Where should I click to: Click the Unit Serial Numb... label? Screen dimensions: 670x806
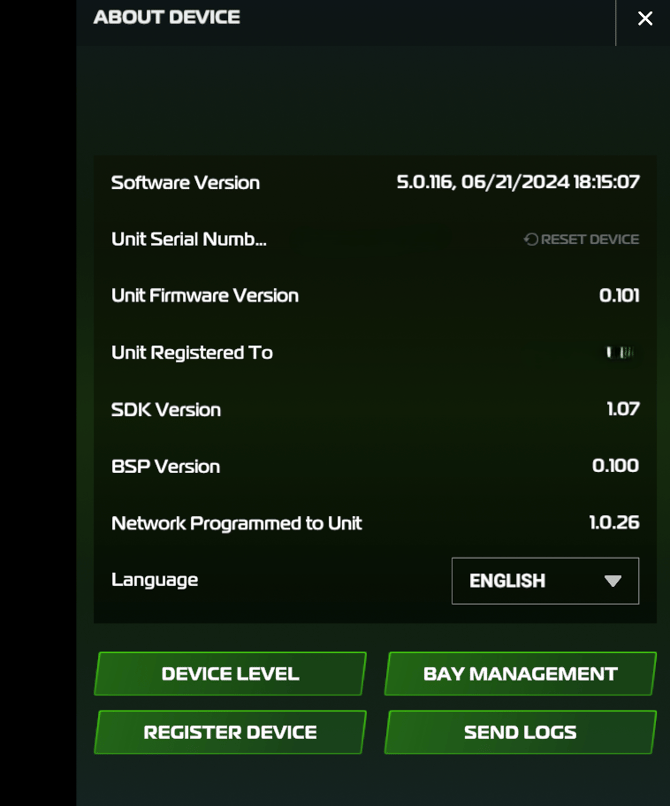(189, 240)
